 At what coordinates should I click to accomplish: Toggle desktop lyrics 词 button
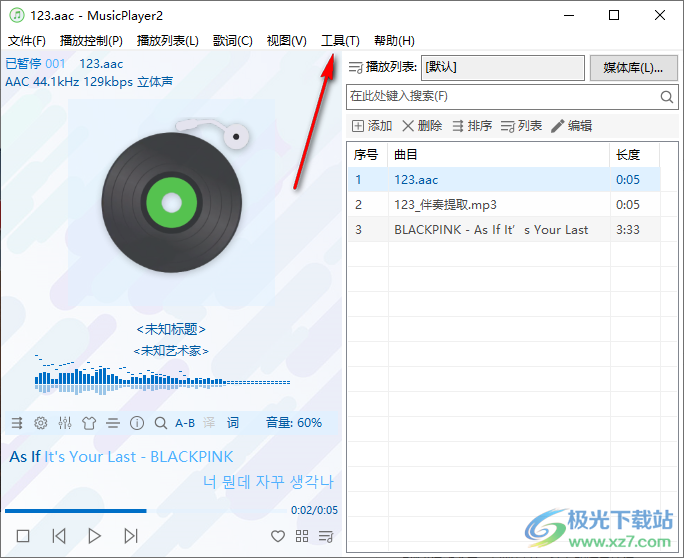(233, 422)
